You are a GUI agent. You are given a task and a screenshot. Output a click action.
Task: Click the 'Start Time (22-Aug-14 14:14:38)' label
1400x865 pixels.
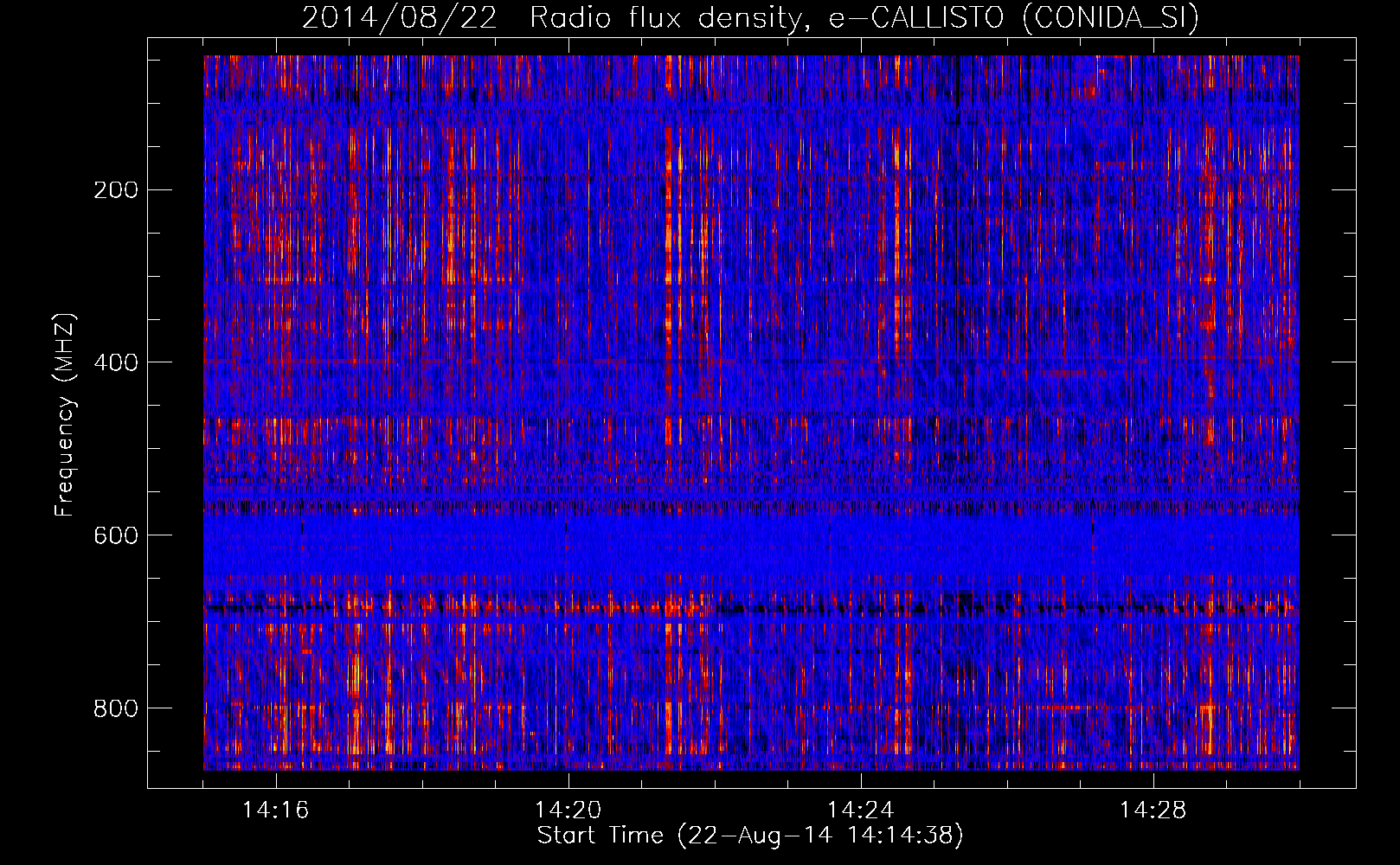tap(750, 836)
